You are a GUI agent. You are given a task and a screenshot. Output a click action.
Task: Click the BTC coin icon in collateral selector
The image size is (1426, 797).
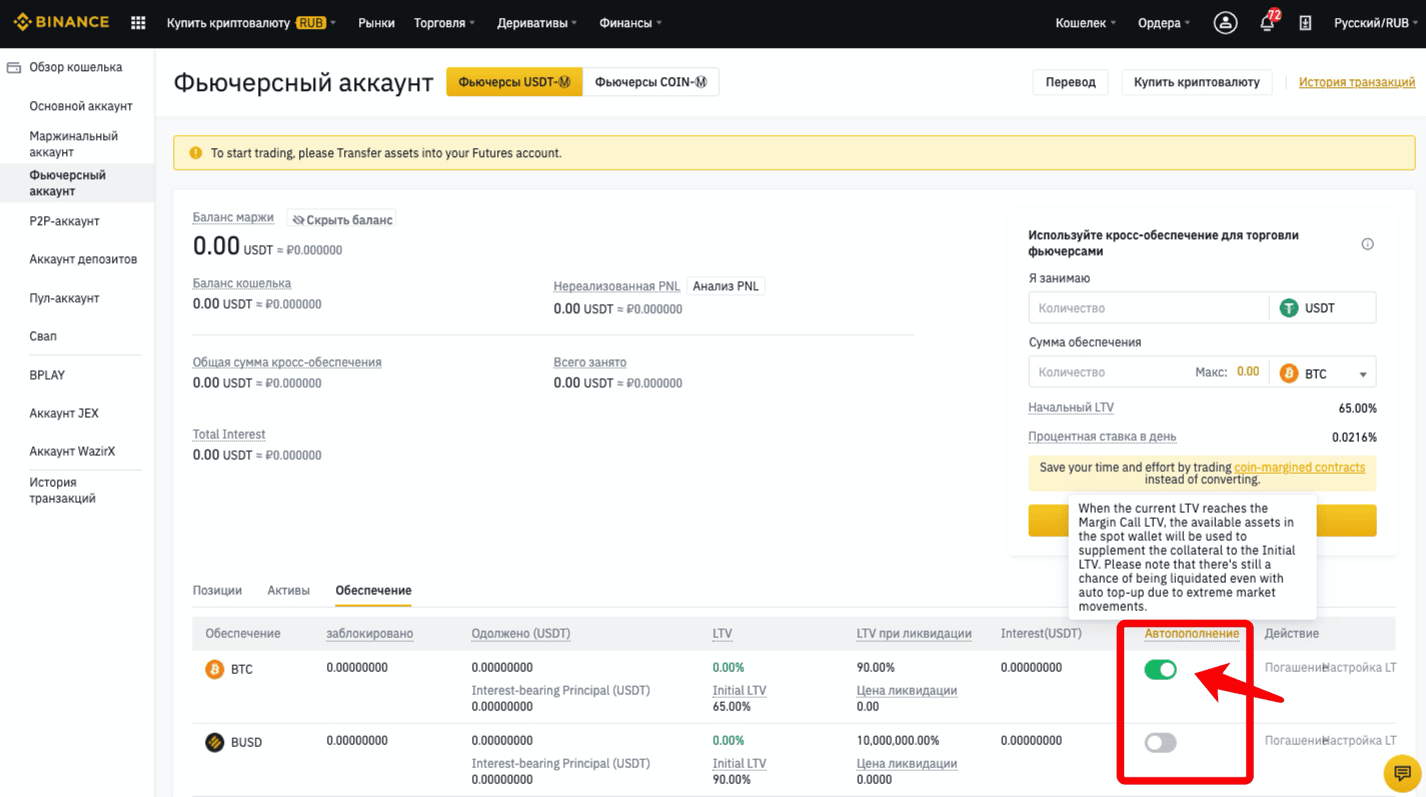tap(1289, 373)
